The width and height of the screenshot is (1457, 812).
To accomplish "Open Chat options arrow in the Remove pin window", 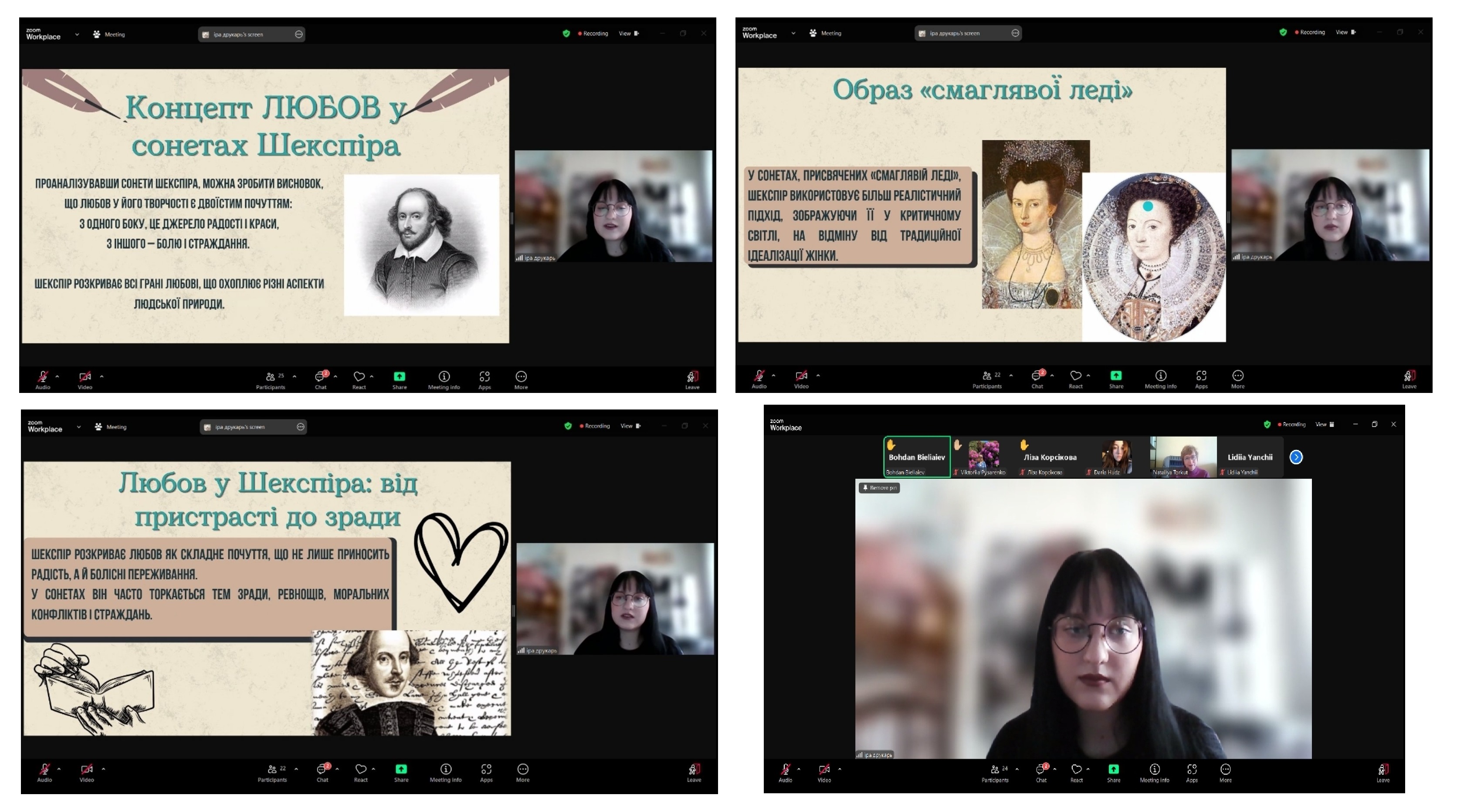I will [1054, 769].
